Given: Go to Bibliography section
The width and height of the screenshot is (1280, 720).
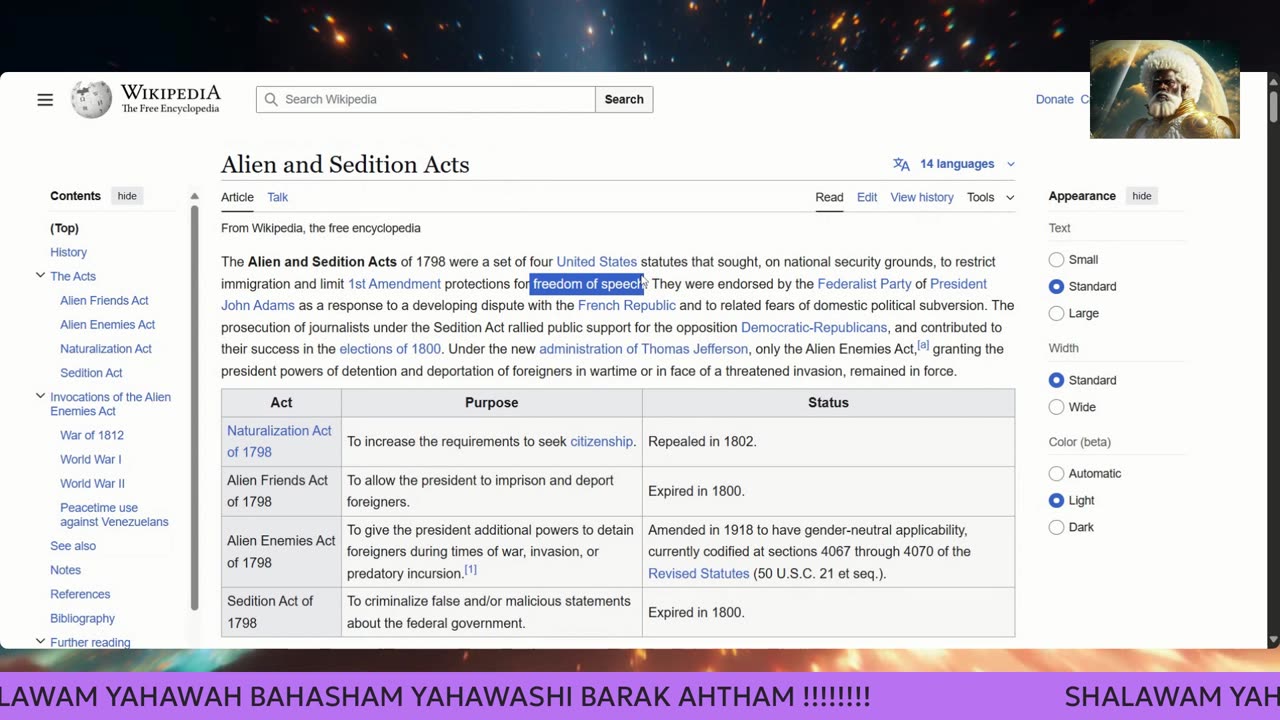Looking at the screenshot, I should coord(82,618).
